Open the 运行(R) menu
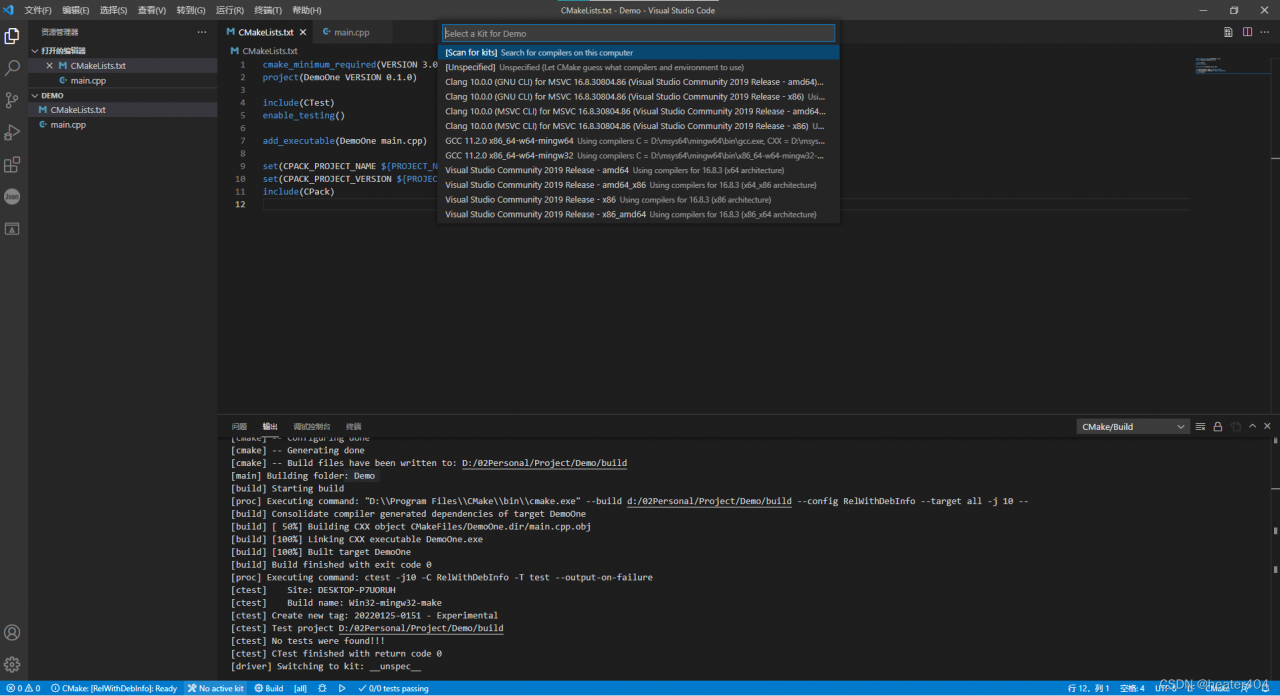The height and width of the screenshot is (696, 1280). coord(229,10)
